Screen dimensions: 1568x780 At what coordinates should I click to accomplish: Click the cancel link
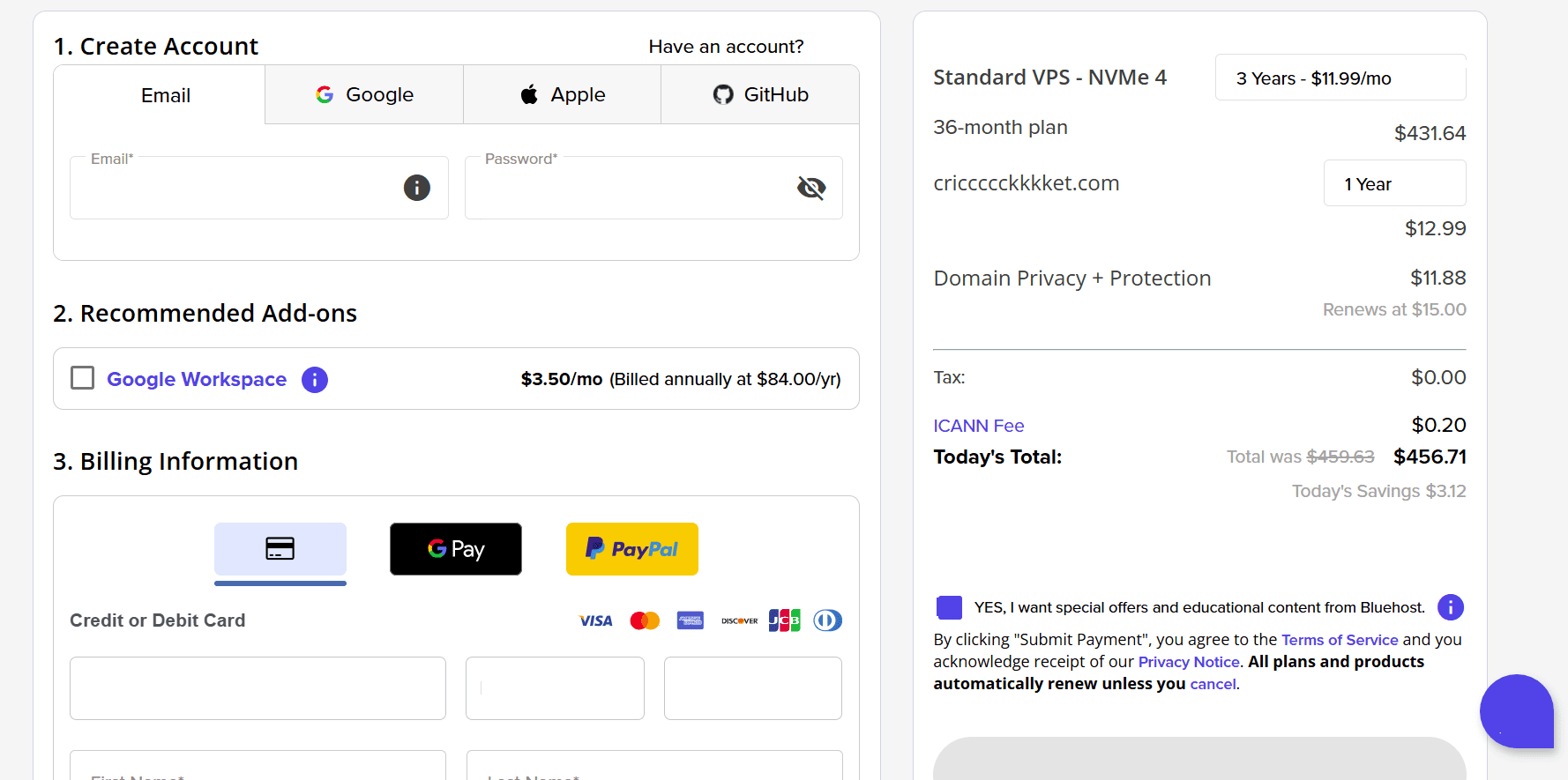pyautogui.click(x=1213, y=684)
